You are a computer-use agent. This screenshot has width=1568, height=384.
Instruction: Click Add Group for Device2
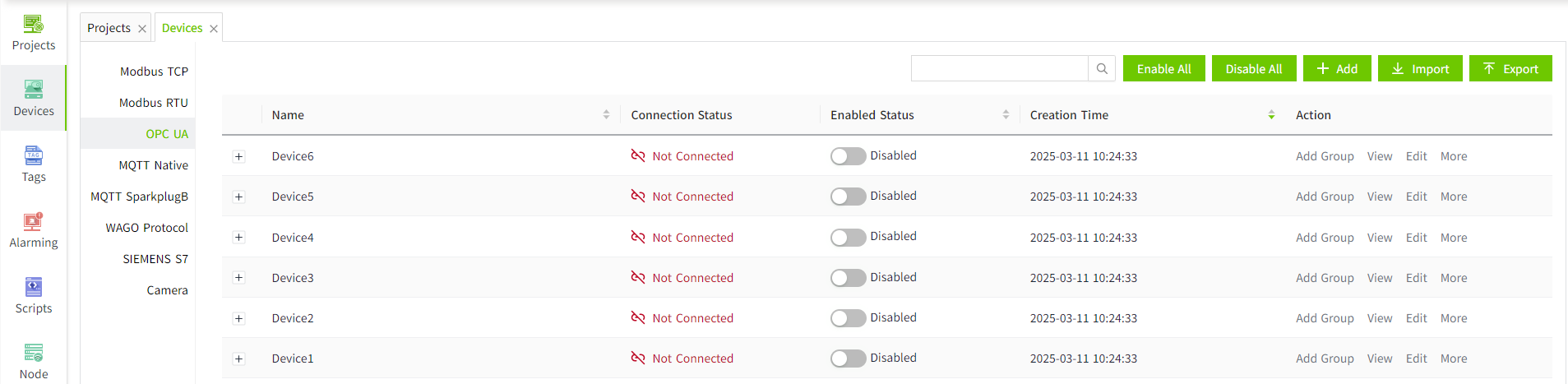click(1324, 318)
